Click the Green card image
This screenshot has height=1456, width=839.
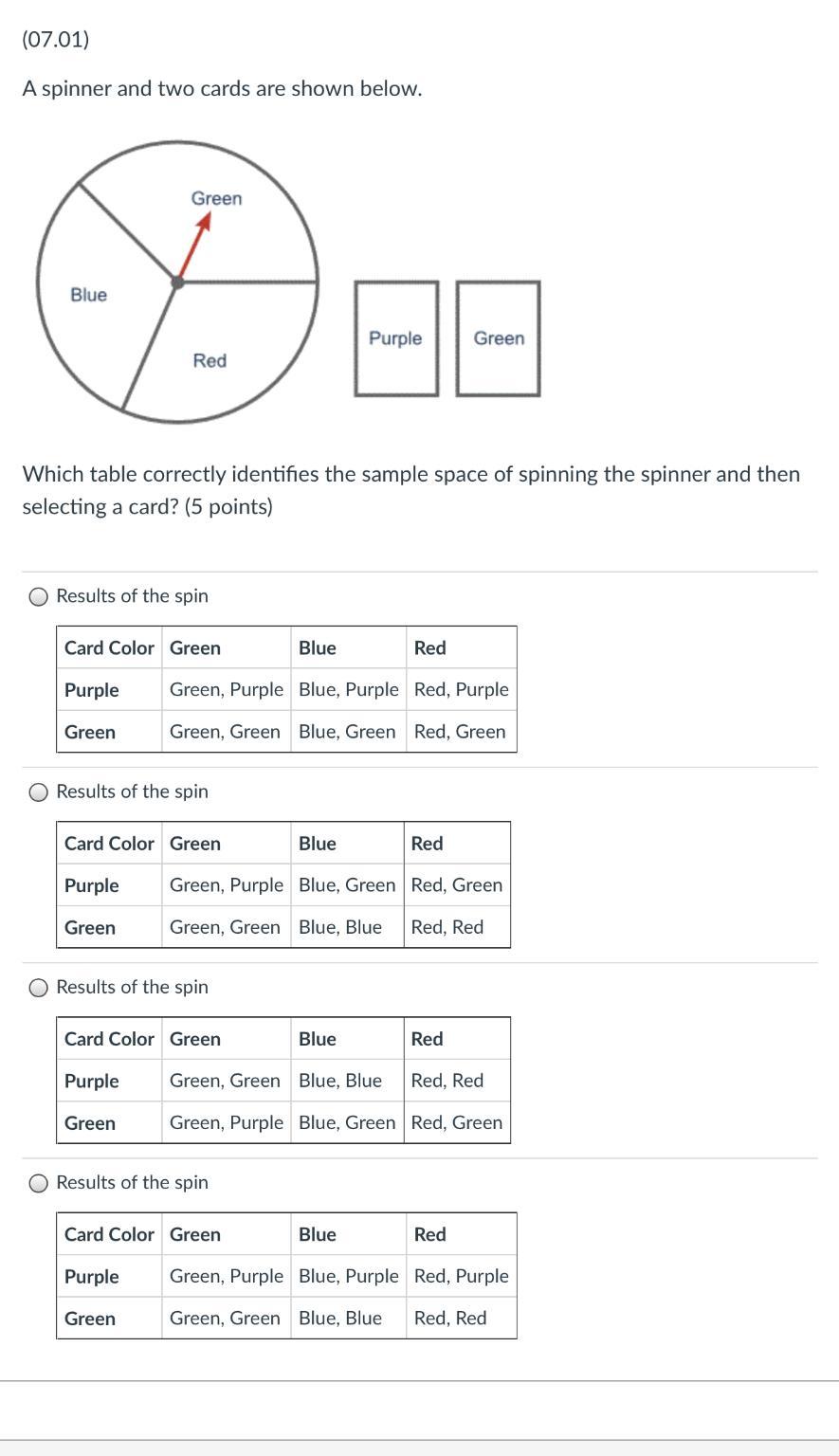click(x=498, y=338)
